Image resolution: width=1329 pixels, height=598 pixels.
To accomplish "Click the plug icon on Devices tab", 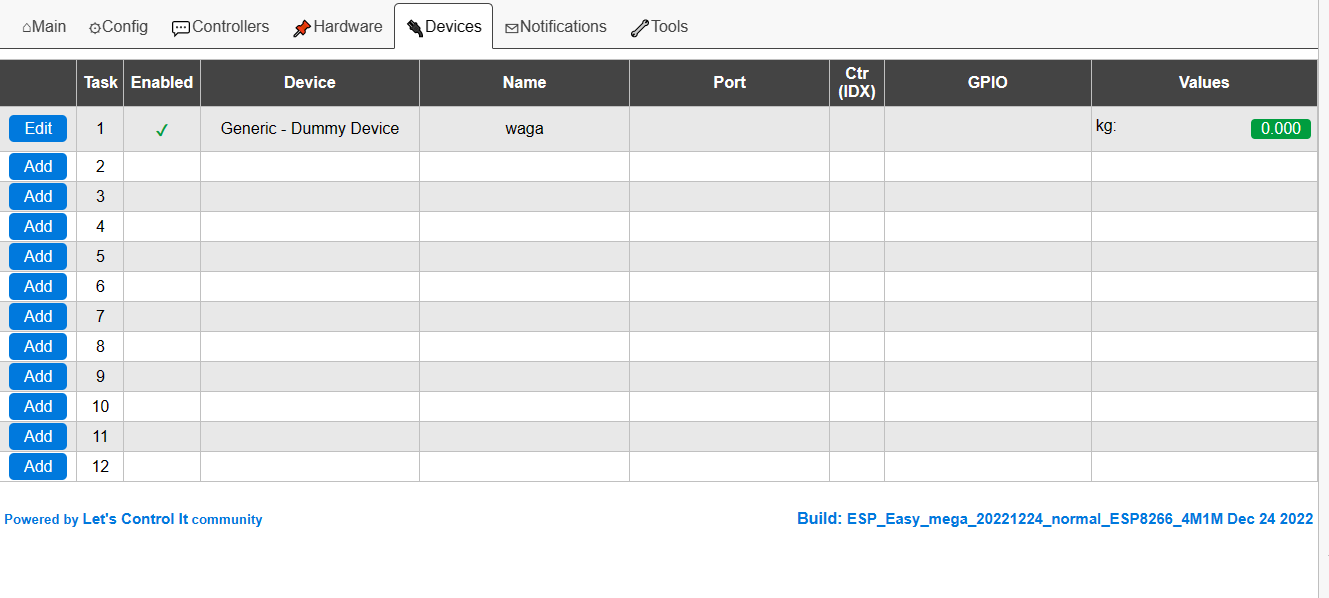I will (415, 28).
